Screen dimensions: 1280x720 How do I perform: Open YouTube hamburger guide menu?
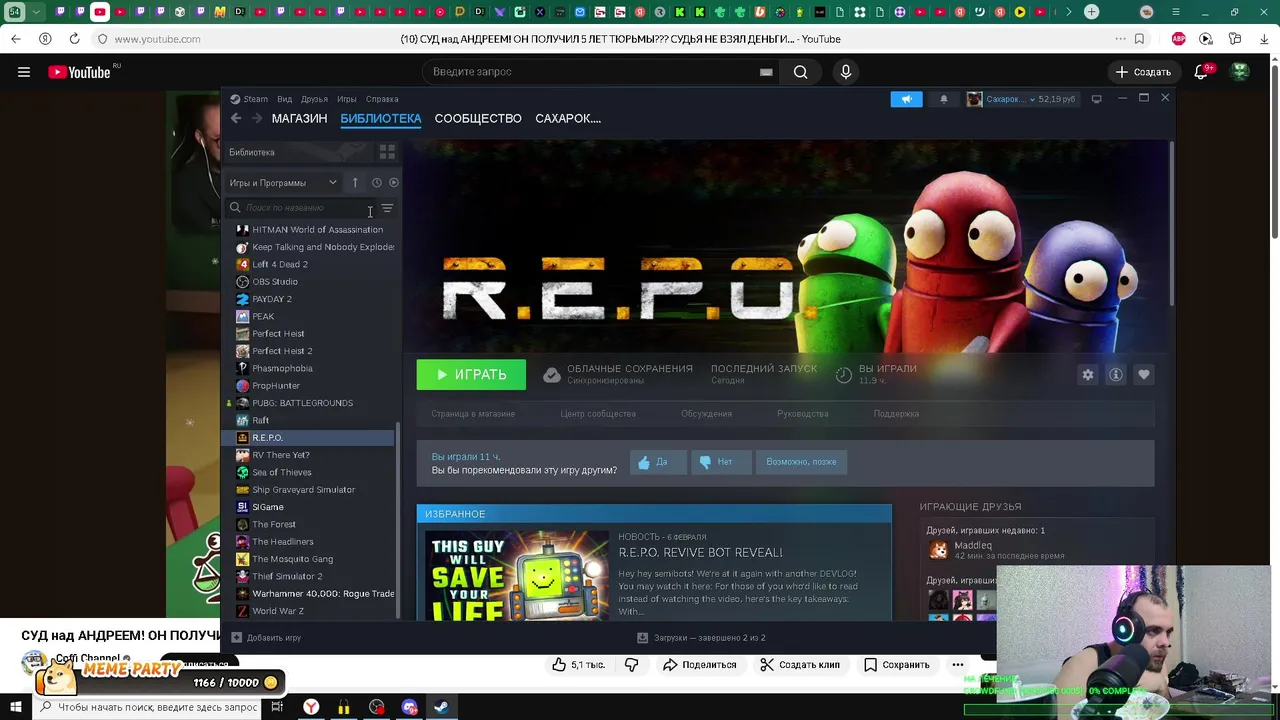pyautogui.click(x=24, y=72)
